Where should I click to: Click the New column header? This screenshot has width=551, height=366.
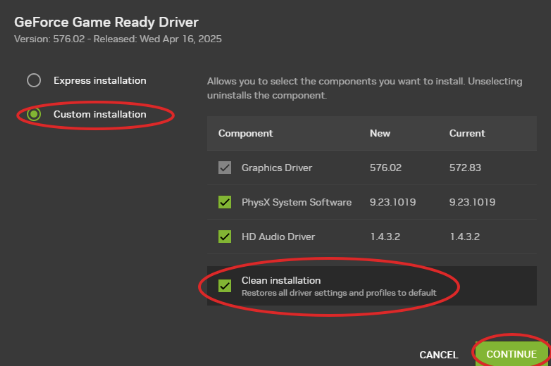coord(380,133)
